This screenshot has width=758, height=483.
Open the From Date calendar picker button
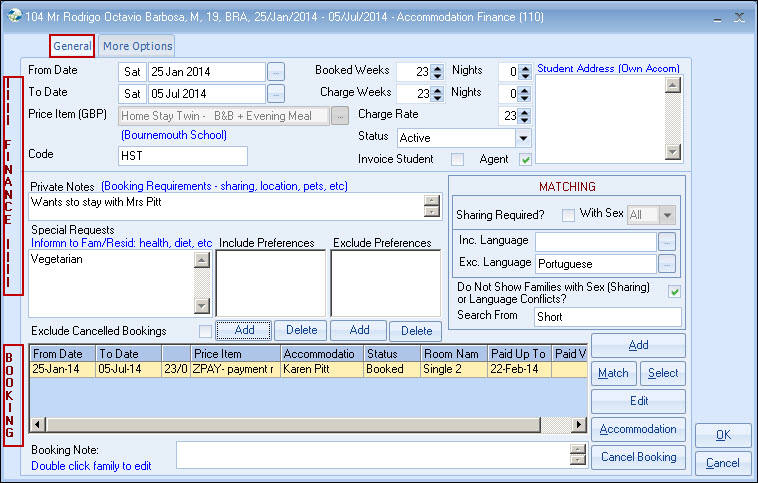point(276,72)
